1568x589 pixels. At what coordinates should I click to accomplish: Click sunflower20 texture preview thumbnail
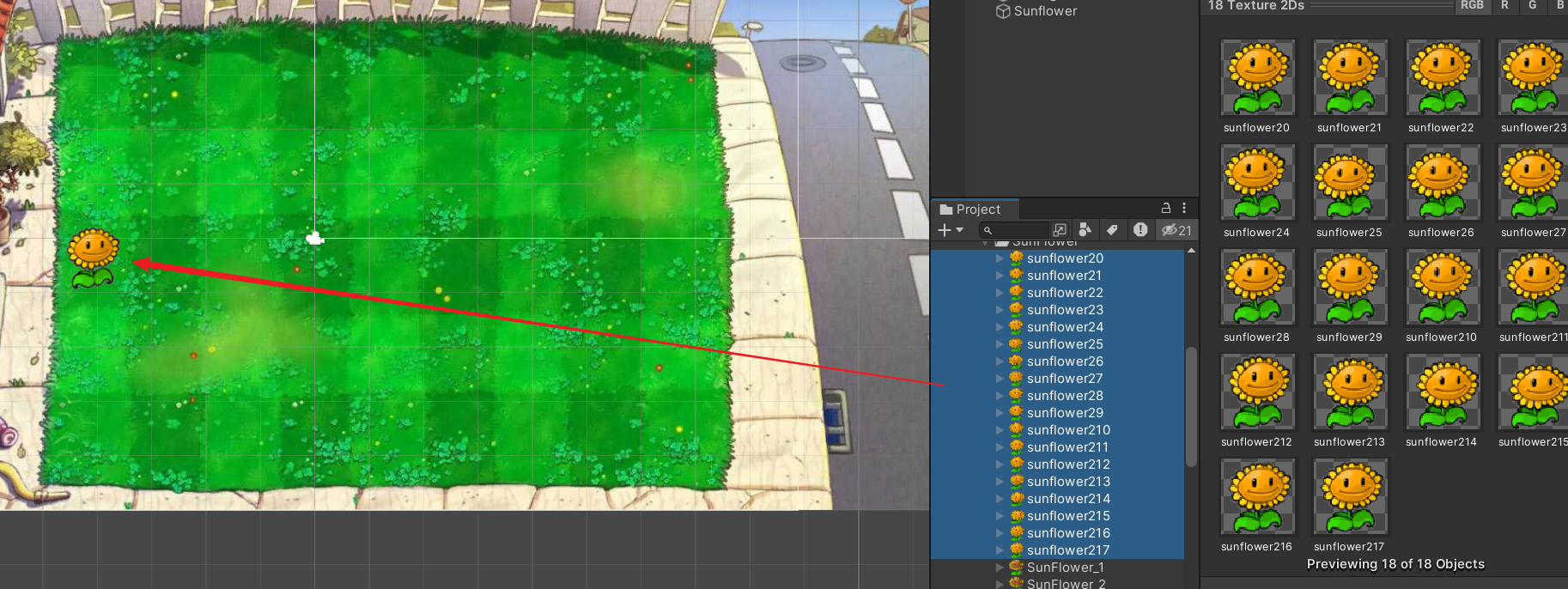[x=1257, y=77]
